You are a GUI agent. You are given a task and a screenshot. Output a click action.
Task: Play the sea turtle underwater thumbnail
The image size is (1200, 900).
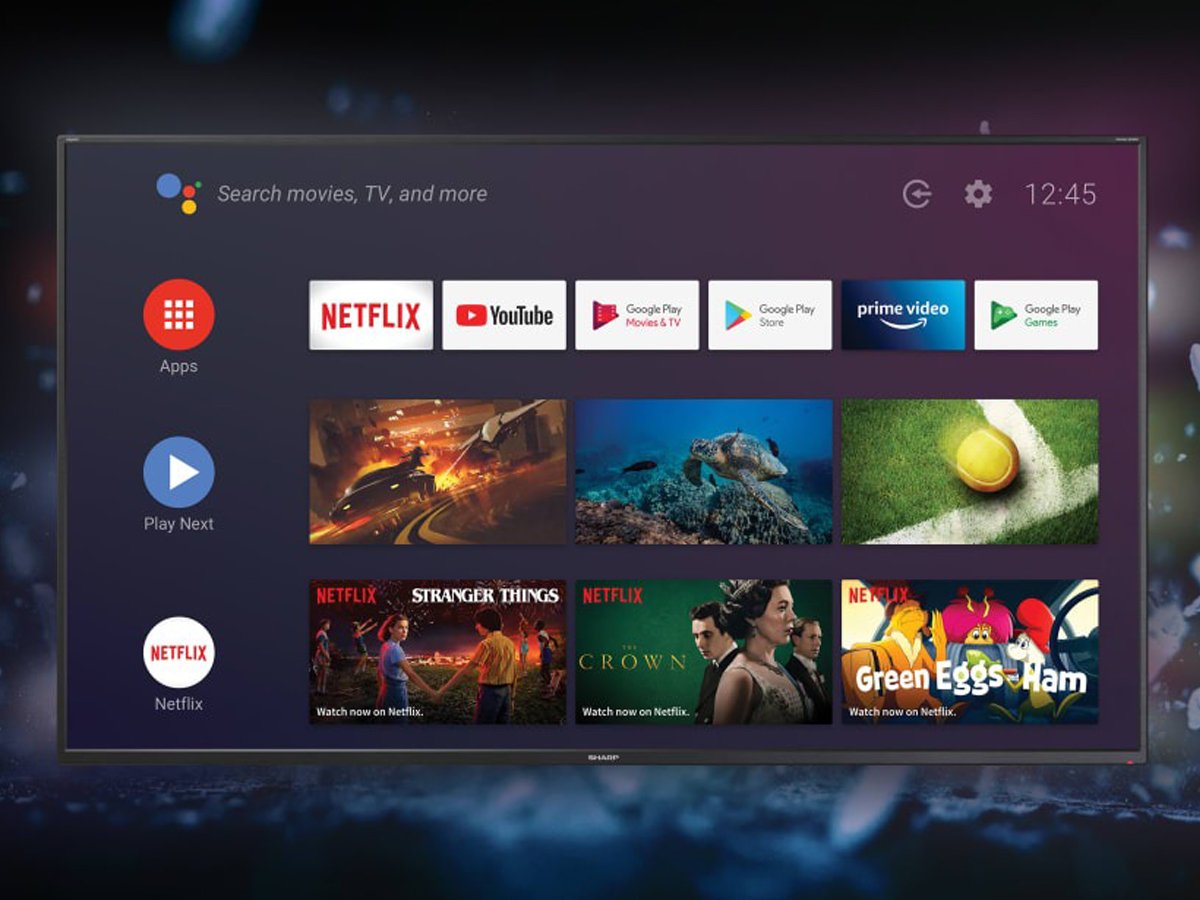click(704, 472)
